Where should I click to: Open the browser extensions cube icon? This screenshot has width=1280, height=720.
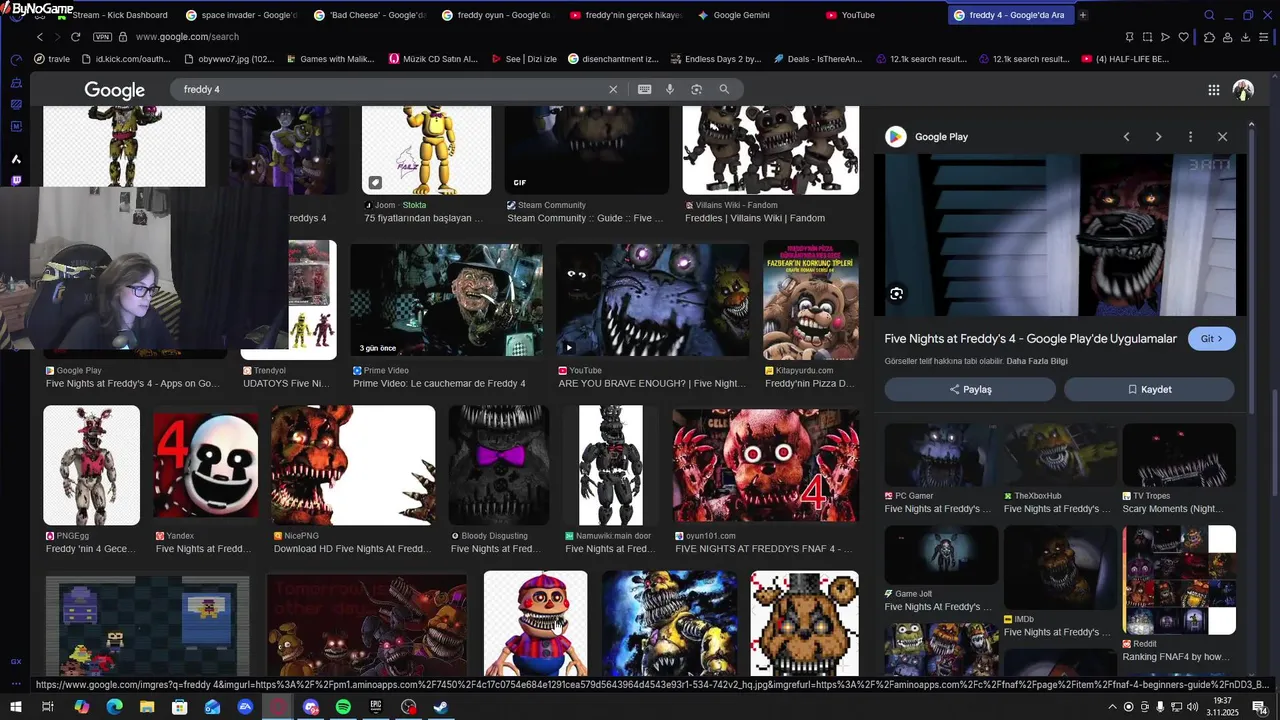point(1209,37)
